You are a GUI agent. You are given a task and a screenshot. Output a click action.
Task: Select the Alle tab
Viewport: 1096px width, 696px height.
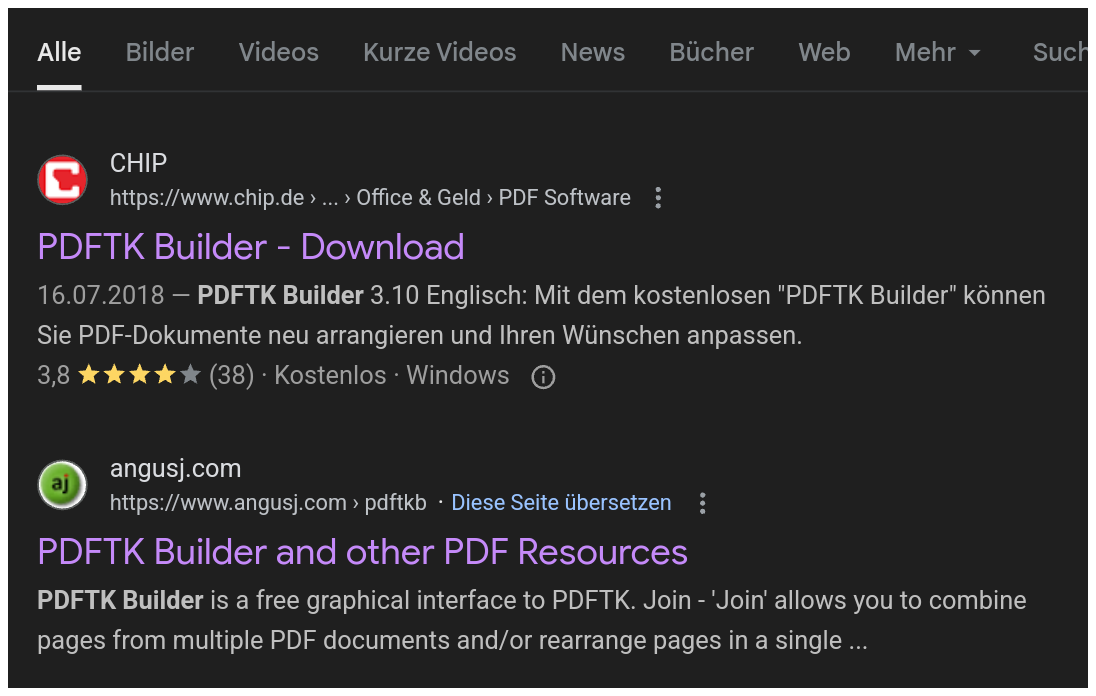pos(59,52)
